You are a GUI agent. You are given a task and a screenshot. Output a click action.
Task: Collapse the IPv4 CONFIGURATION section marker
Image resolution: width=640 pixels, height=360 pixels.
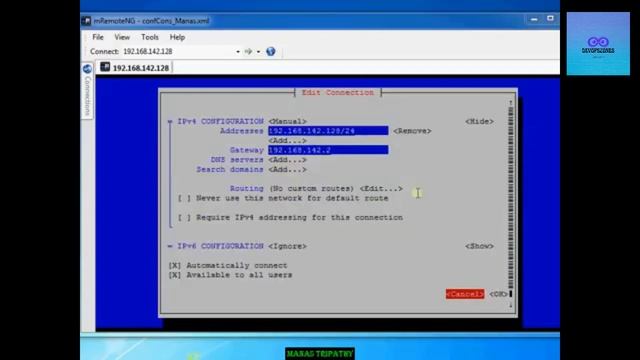pyautogui.click(x=170, y=122)
